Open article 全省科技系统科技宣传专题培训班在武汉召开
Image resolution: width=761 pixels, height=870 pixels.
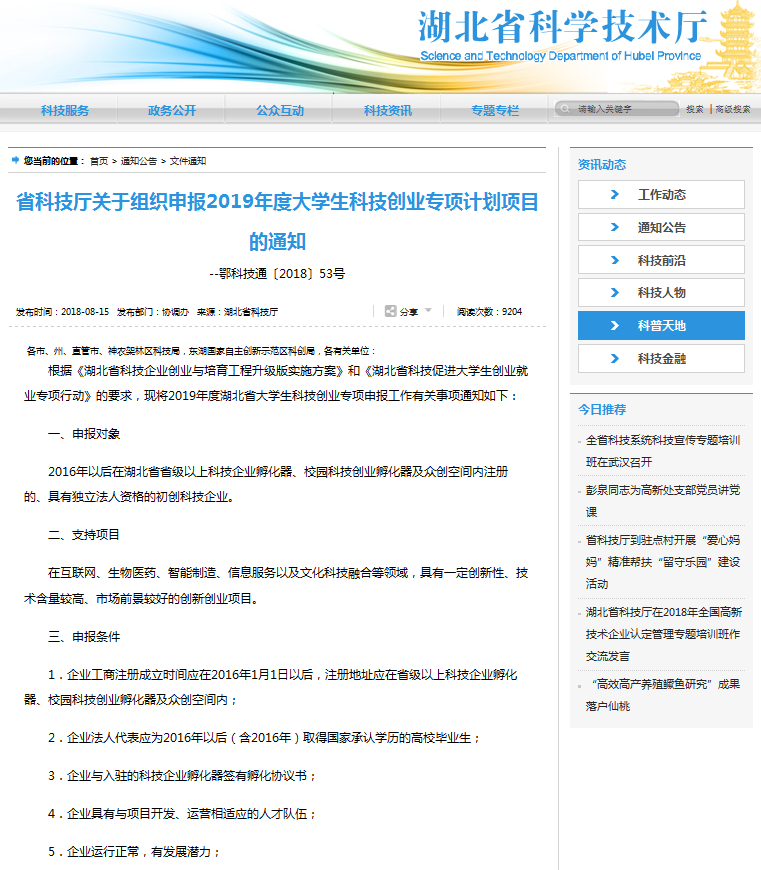click(x=663, y=451)
